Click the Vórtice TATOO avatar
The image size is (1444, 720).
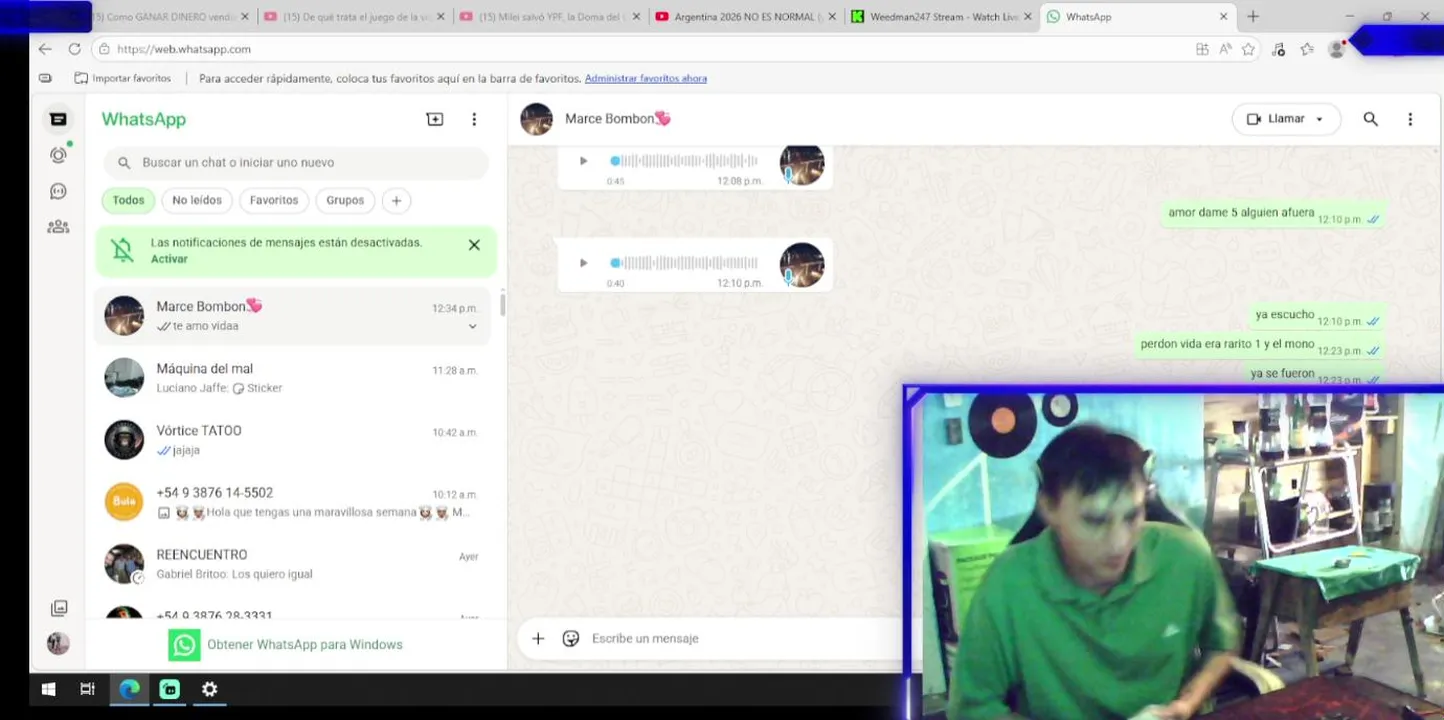pyautogui.click(x=124, y=440)
